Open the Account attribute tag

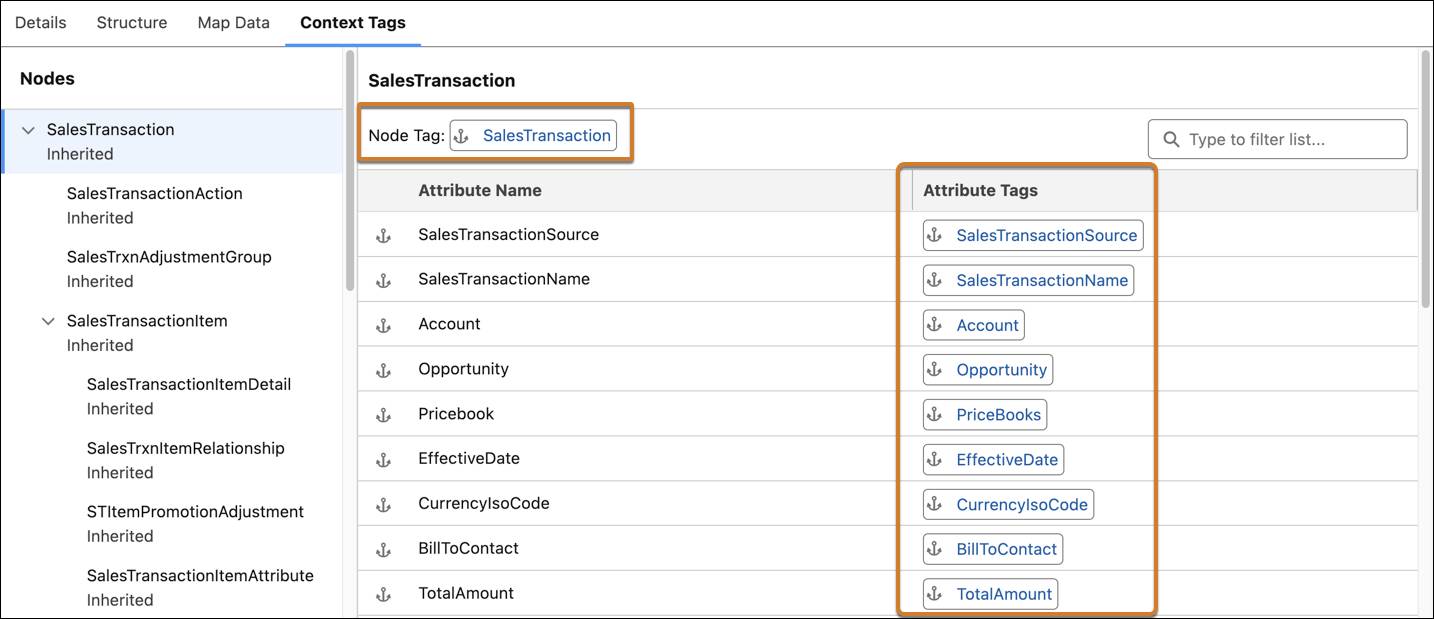coord(987,324)
